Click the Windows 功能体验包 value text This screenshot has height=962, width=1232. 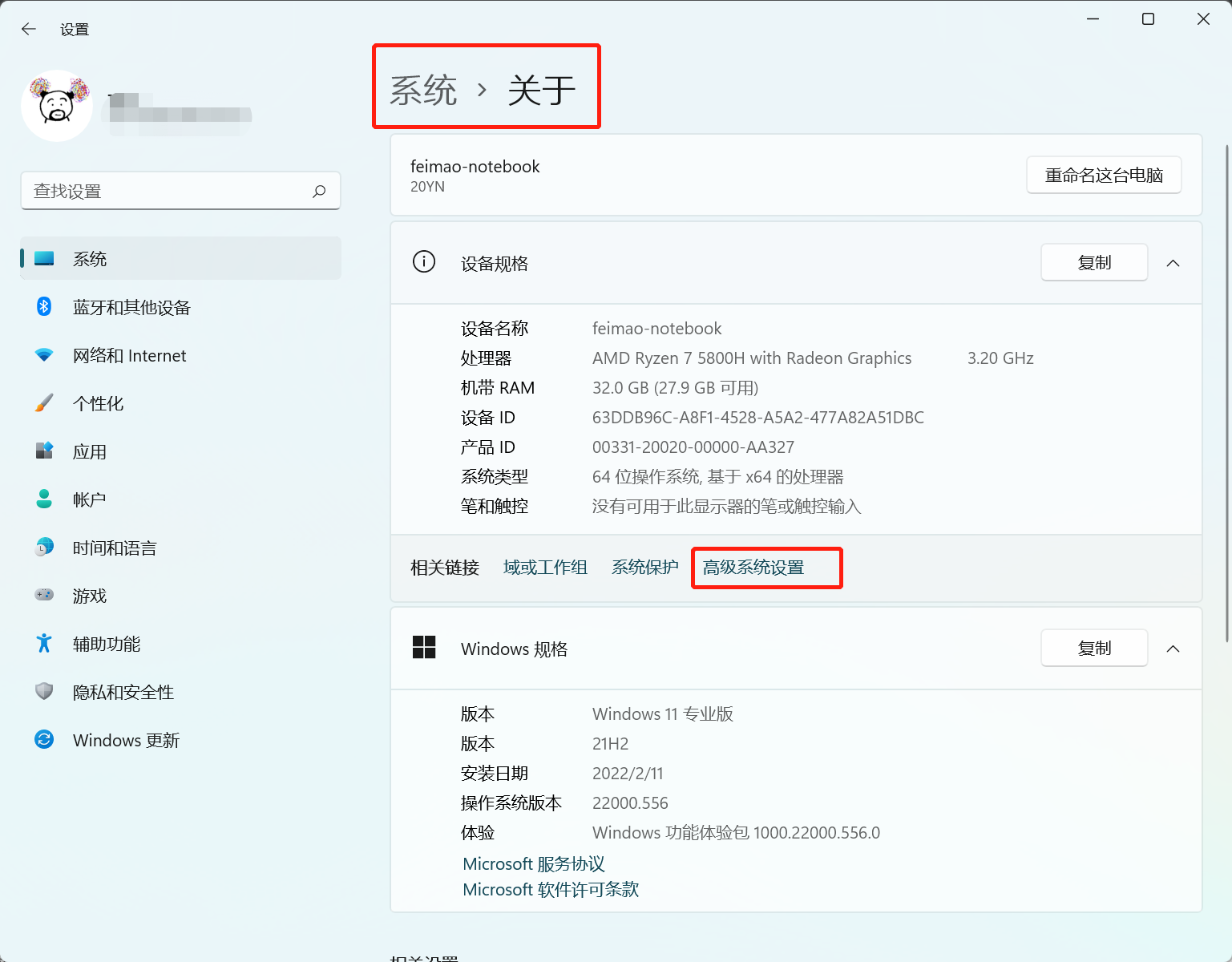pos(736,832)
